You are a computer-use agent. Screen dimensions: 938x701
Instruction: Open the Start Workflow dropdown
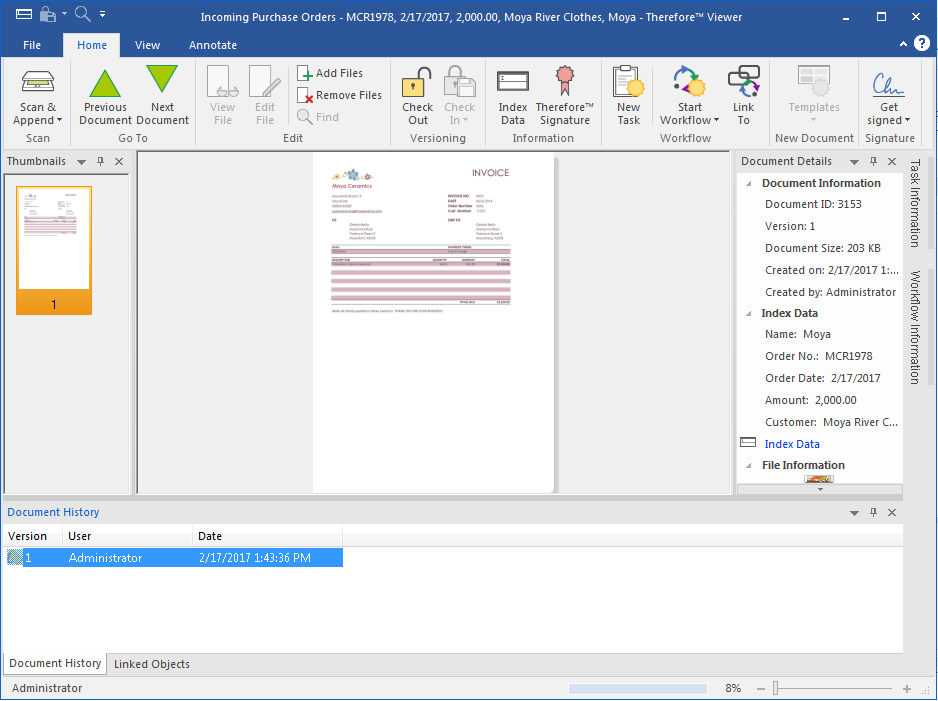pyautogui.click(x=689, y=120)
